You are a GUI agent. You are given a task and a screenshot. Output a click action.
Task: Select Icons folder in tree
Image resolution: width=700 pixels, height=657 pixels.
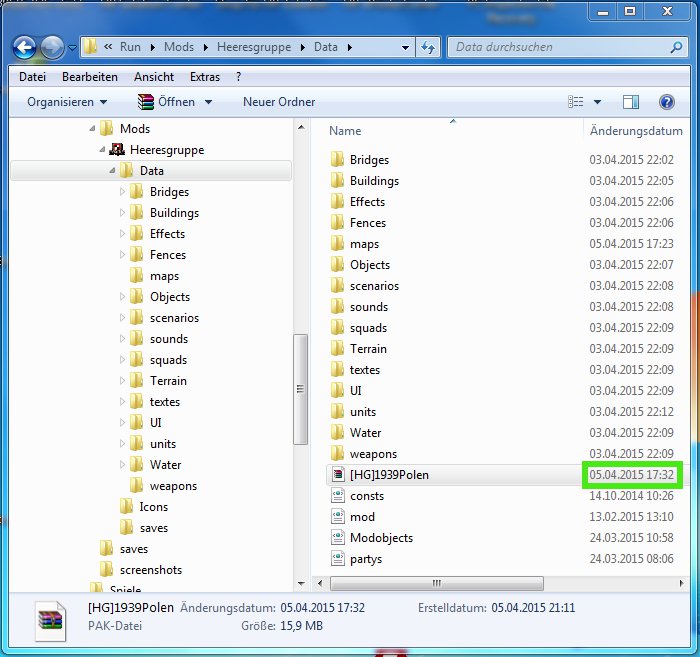point(126,507)
